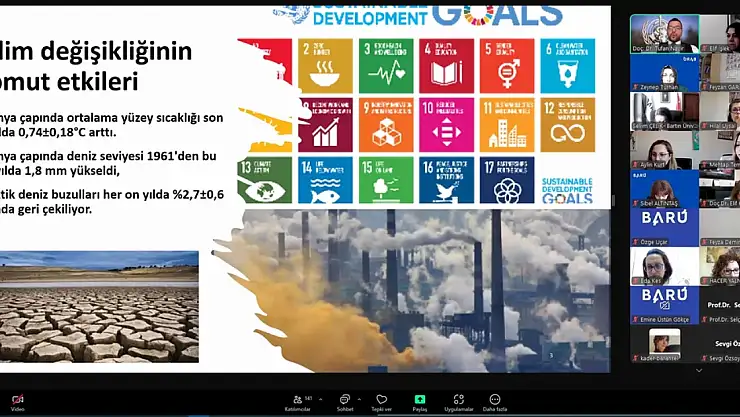Open the Tepki ver reactions heart

[381, 403]
